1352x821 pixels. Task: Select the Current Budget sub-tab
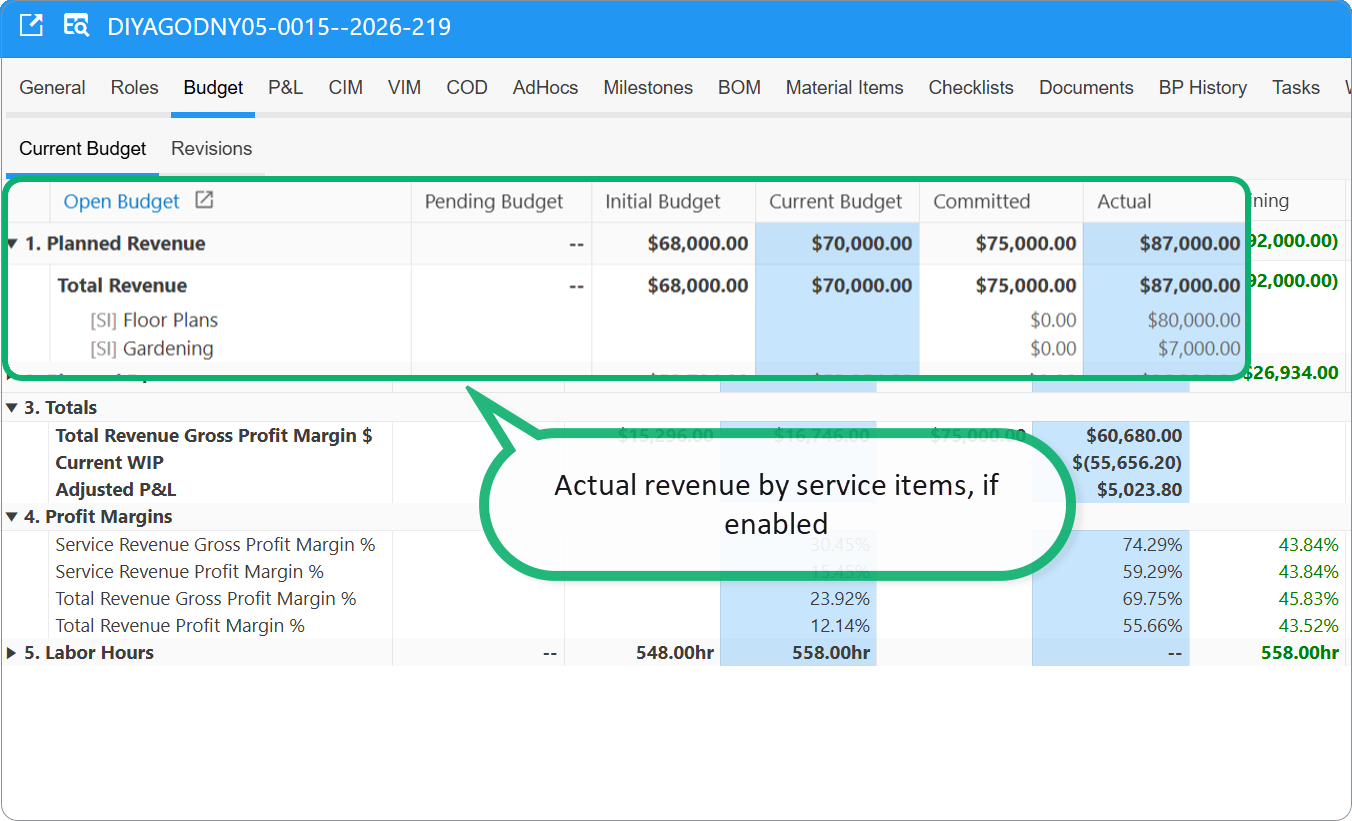pos(83,149)
